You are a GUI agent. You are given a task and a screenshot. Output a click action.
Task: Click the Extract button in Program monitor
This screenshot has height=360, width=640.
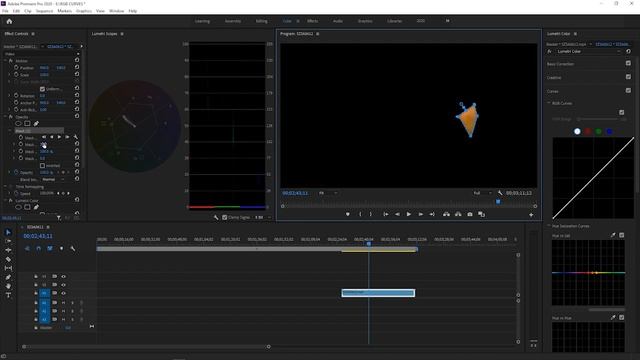coord(458,214)
